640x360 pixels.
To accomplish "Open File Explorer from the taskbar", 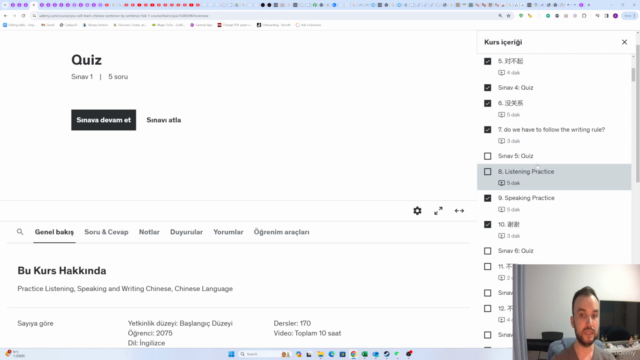I will click(320, 354).
